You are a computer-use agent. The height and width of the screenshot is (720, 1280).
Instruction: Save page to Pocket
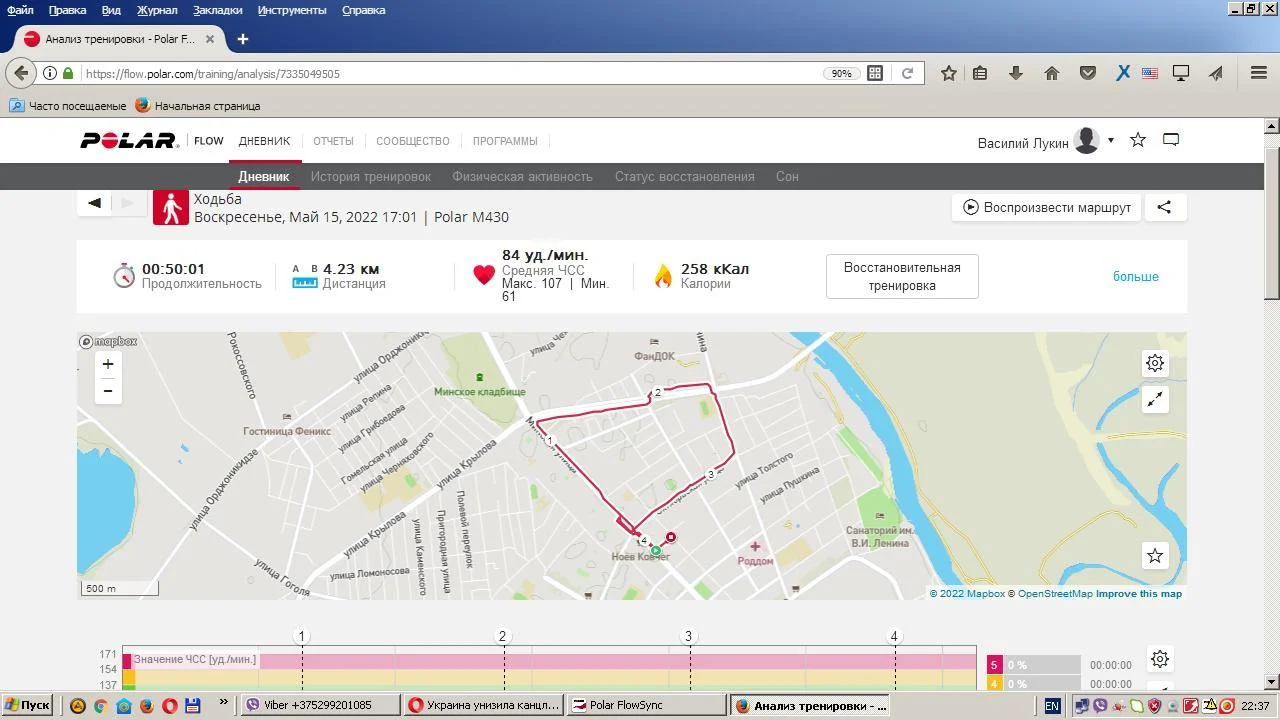coord(1088,73)
